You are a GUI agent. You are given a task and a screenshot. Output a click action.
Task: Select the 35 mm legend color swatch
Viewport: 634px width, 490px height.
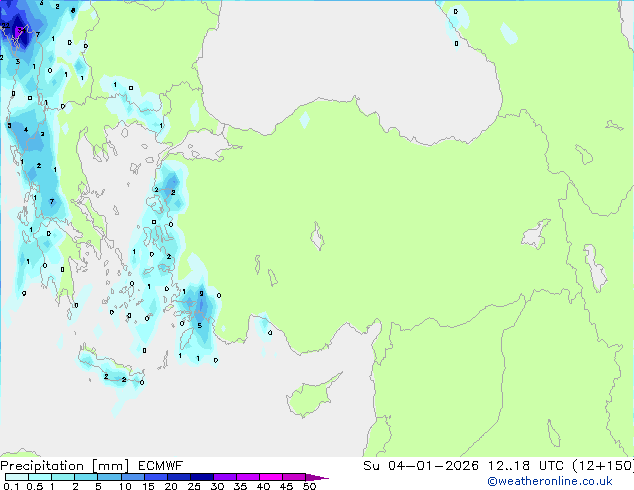coord(248,477)
